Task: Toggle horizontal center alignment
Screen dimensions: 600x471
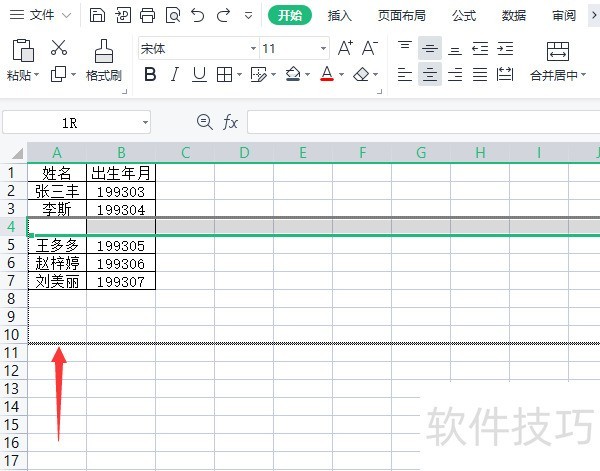Action: (430, 74)
